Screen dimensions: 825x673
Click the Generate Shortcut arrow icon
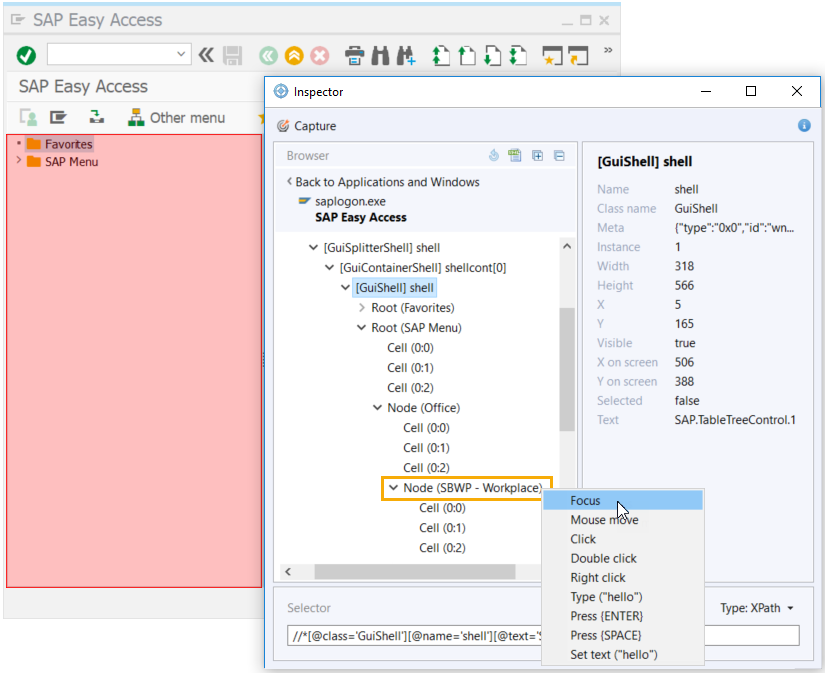point(578,56)
